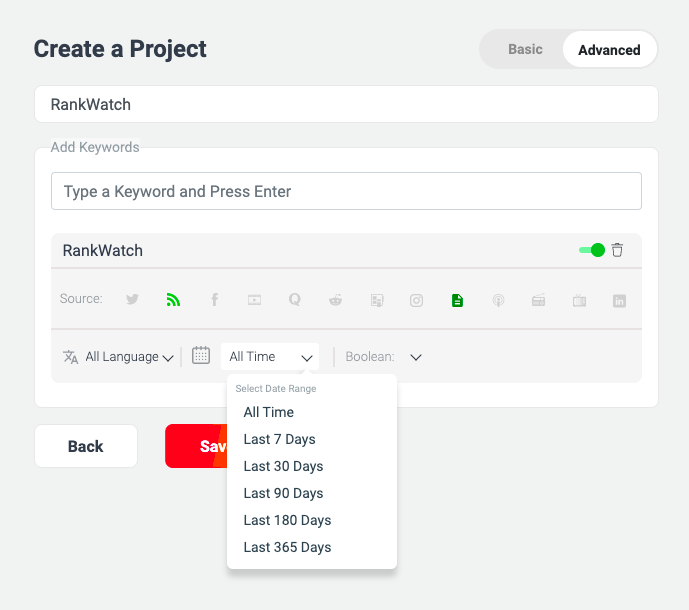Choose Last 30 Days option
The image size is (689, 610).
(x=283, y=466)
